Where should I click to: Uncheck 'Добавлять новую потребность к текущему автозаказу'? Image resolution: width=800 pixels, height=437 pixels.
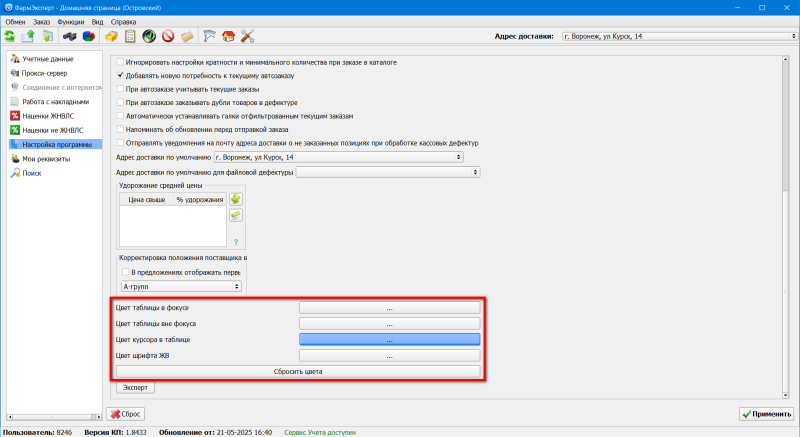[121, 75]
